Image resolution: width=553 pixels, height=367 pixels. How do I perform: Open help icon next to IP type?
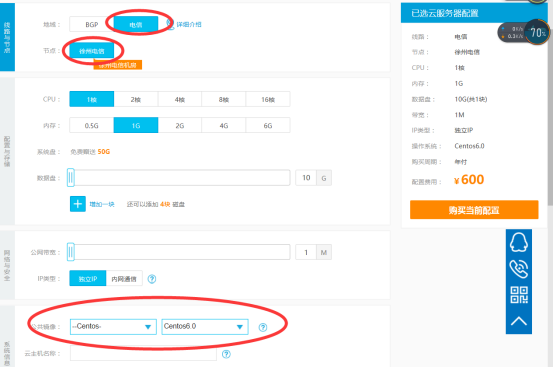(152, 279)
